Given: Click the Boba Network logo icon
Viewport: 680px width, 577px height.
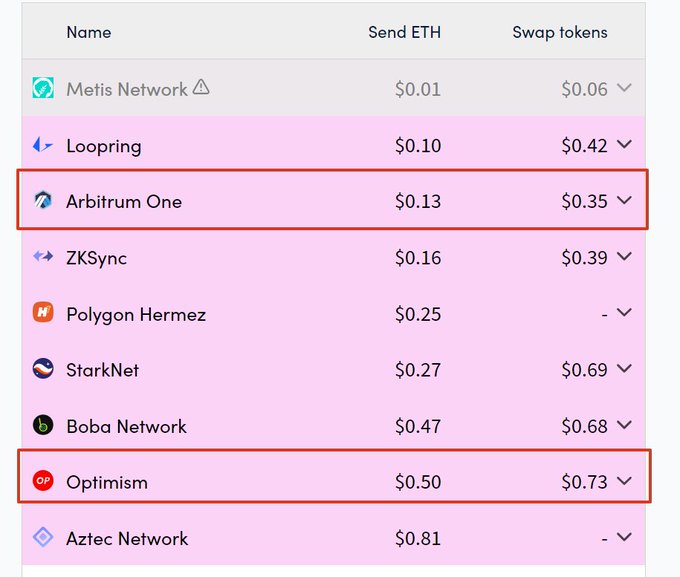Looking at the screenshot, I should [43, 425].
